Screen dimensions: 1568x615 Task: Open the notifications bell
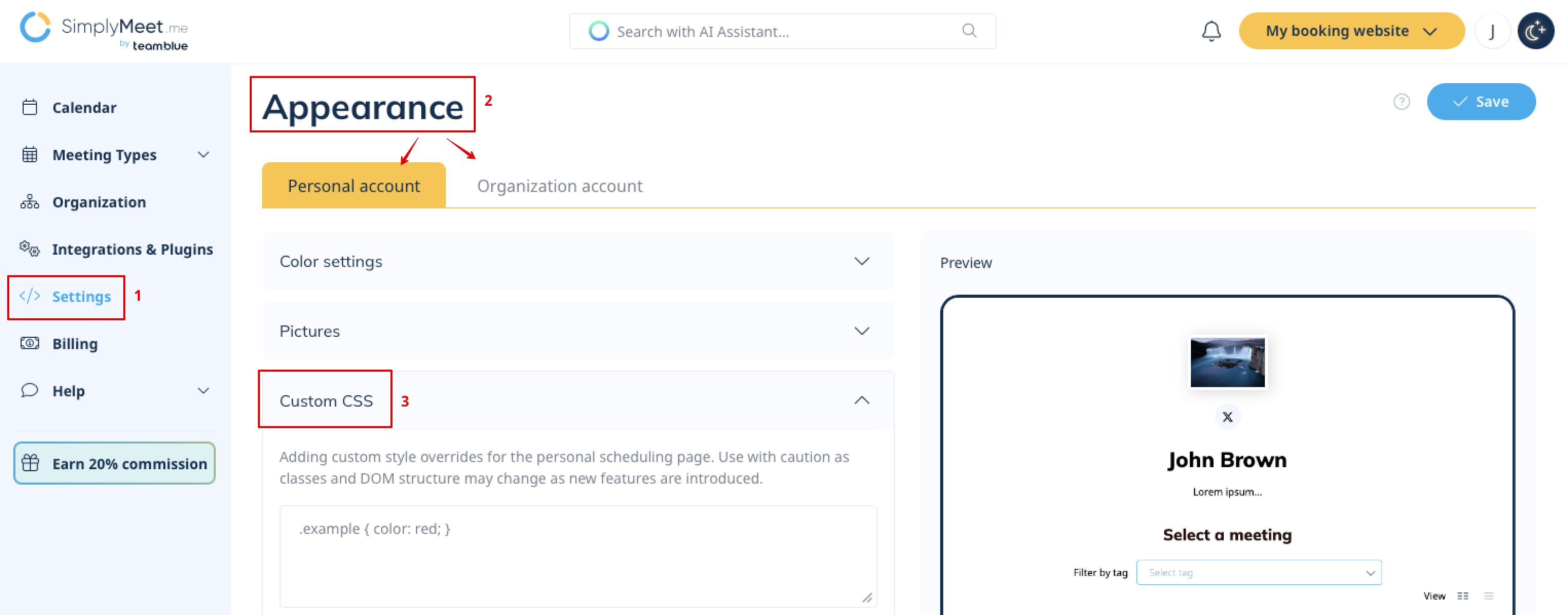1211,31
